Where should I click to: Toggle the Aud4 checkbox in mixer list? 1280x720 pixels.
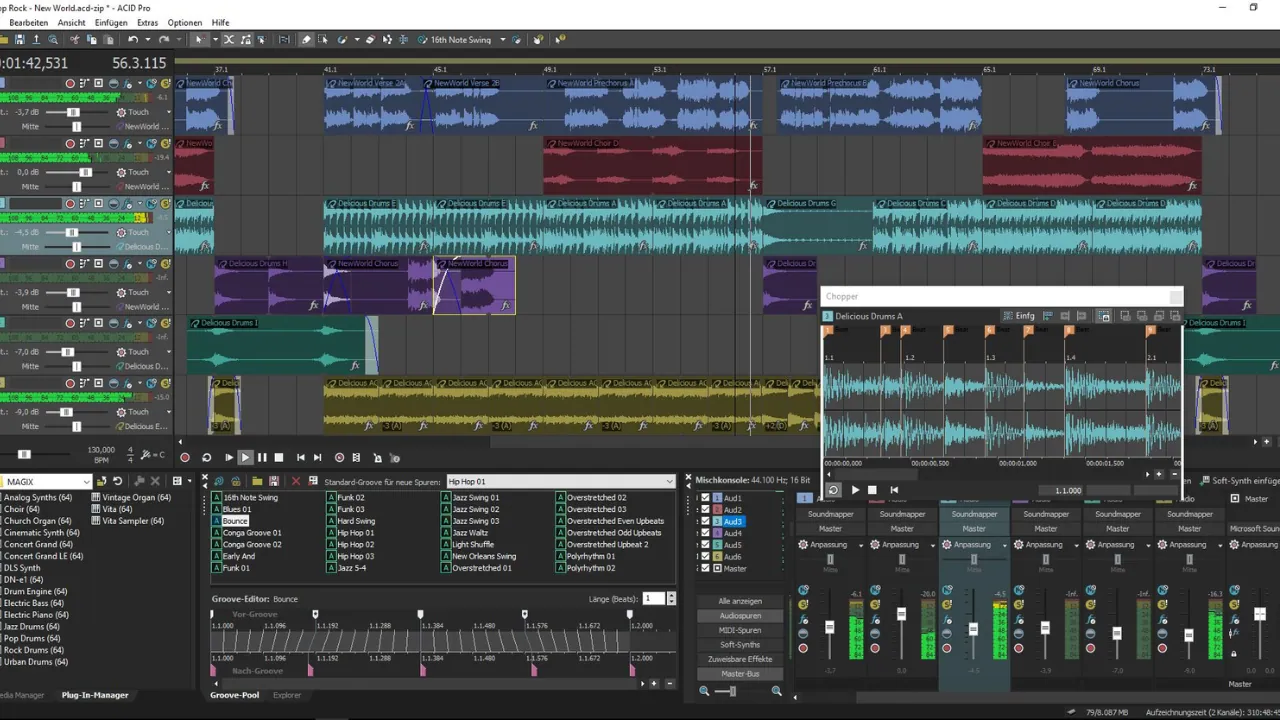(705, 533)
